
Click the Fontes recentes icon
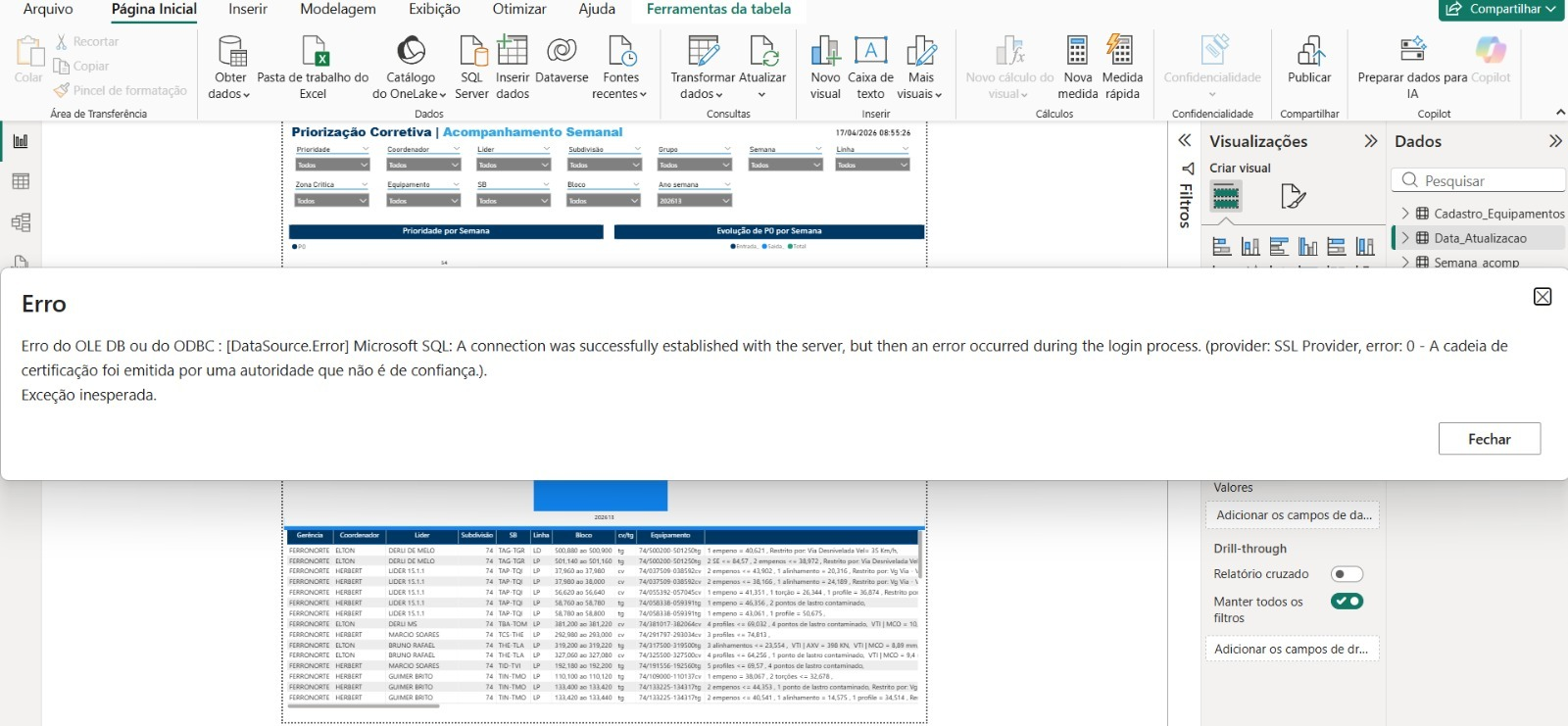(621, 51)
